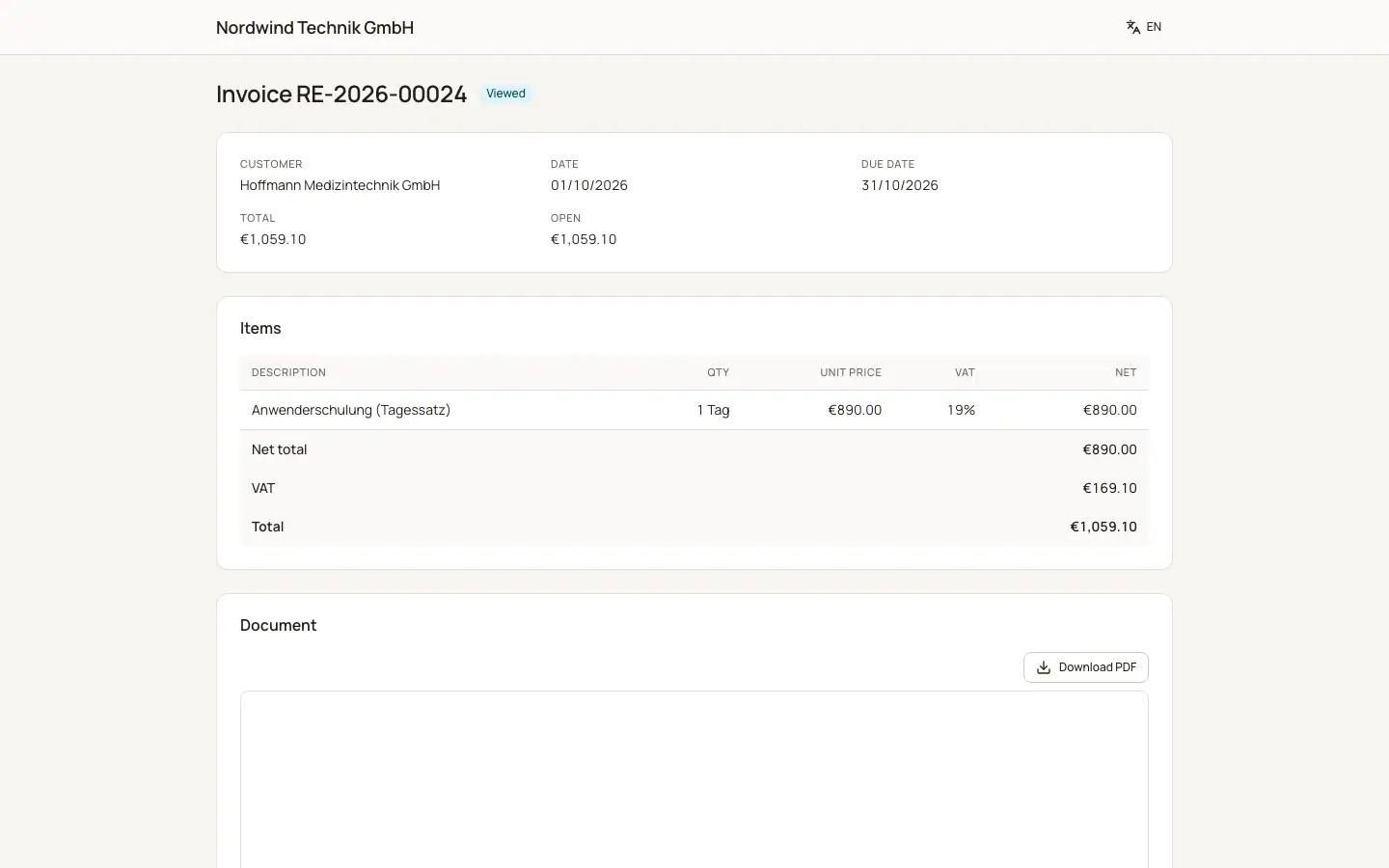1389x868 pixels.
Task: Click the Net total row
Action: pos(694,449)
